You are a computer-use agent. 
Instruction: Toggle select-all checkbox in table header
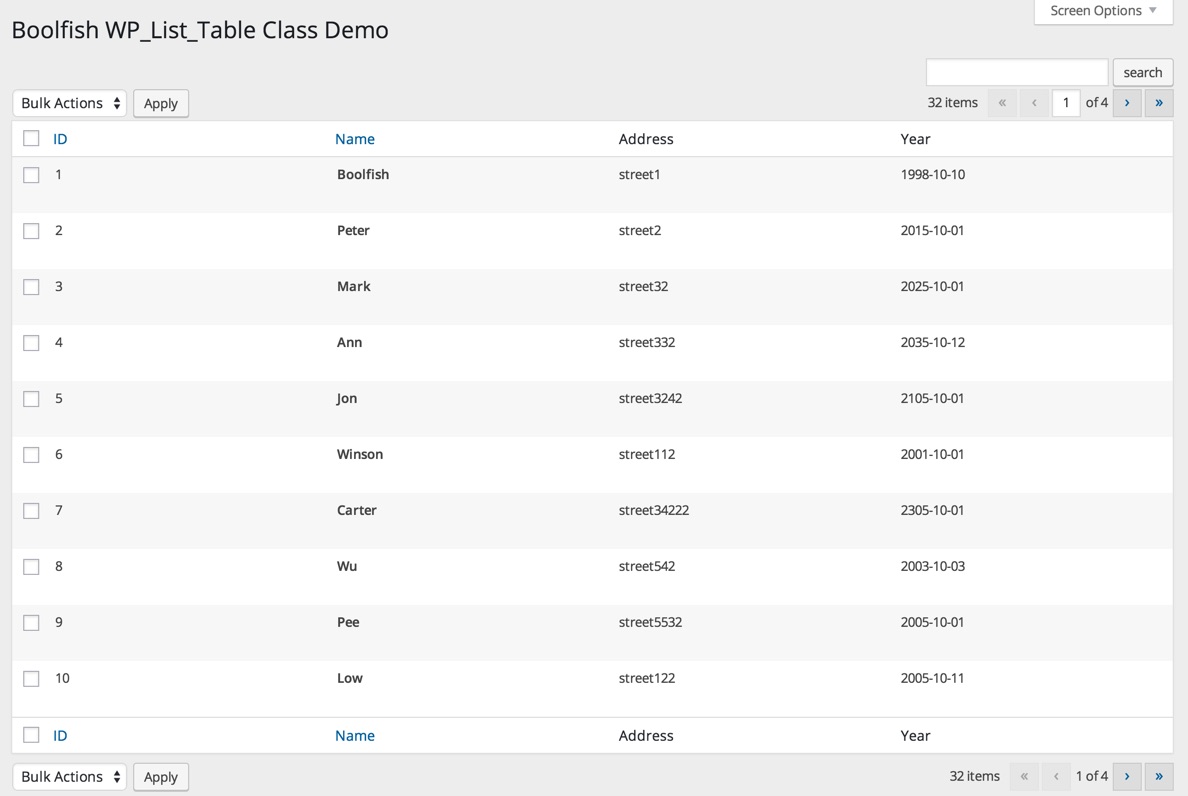pos(32,139)
